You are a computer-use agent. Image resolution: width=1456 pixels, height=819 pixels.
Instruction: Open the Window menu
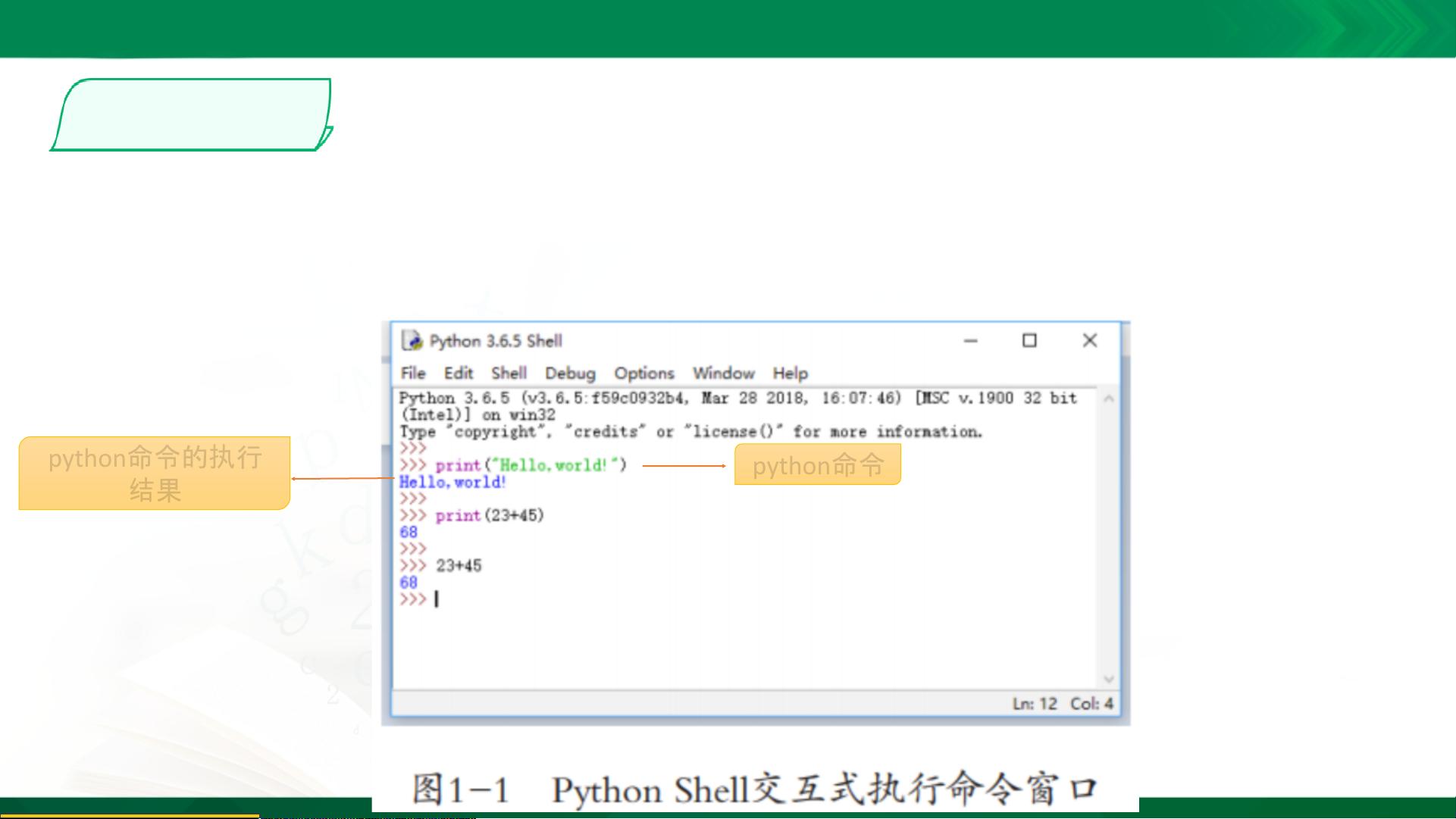tap(723, 374)
